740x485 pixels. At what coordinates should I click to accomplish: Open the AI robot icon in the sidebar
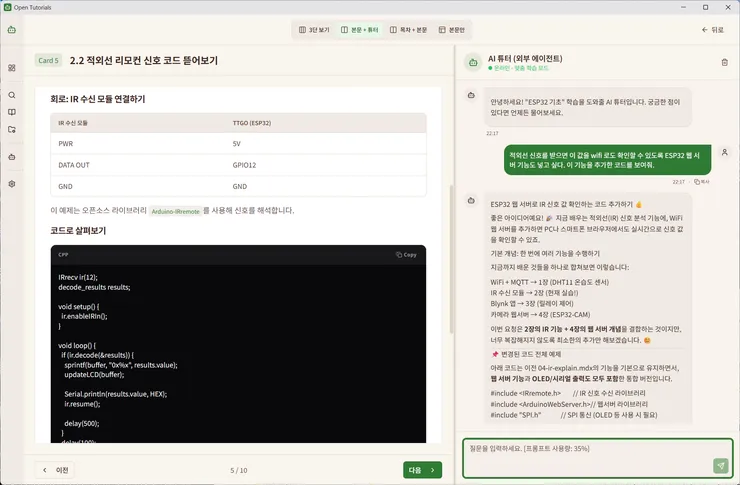(x=12, y=157)
